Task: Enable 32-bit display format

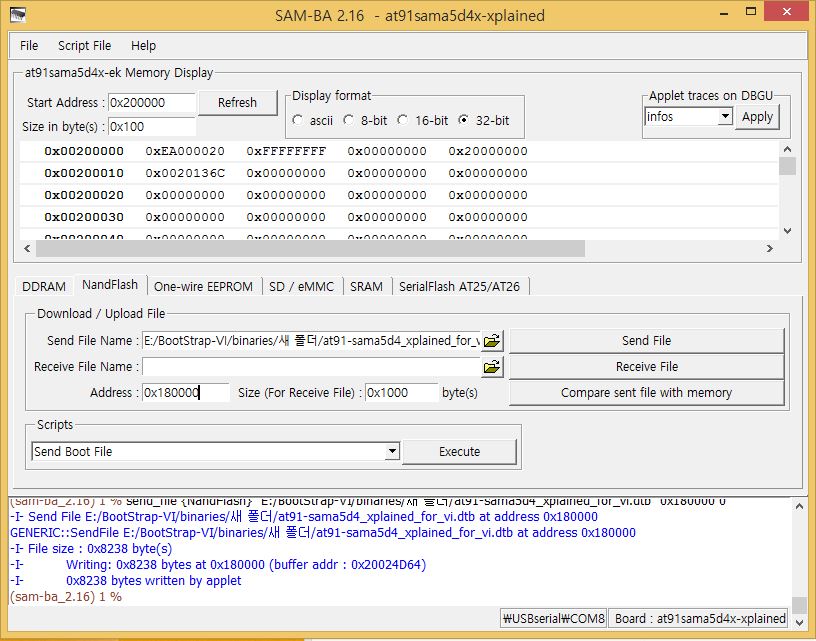Action: pyautogui.click(x=463, y=120)
